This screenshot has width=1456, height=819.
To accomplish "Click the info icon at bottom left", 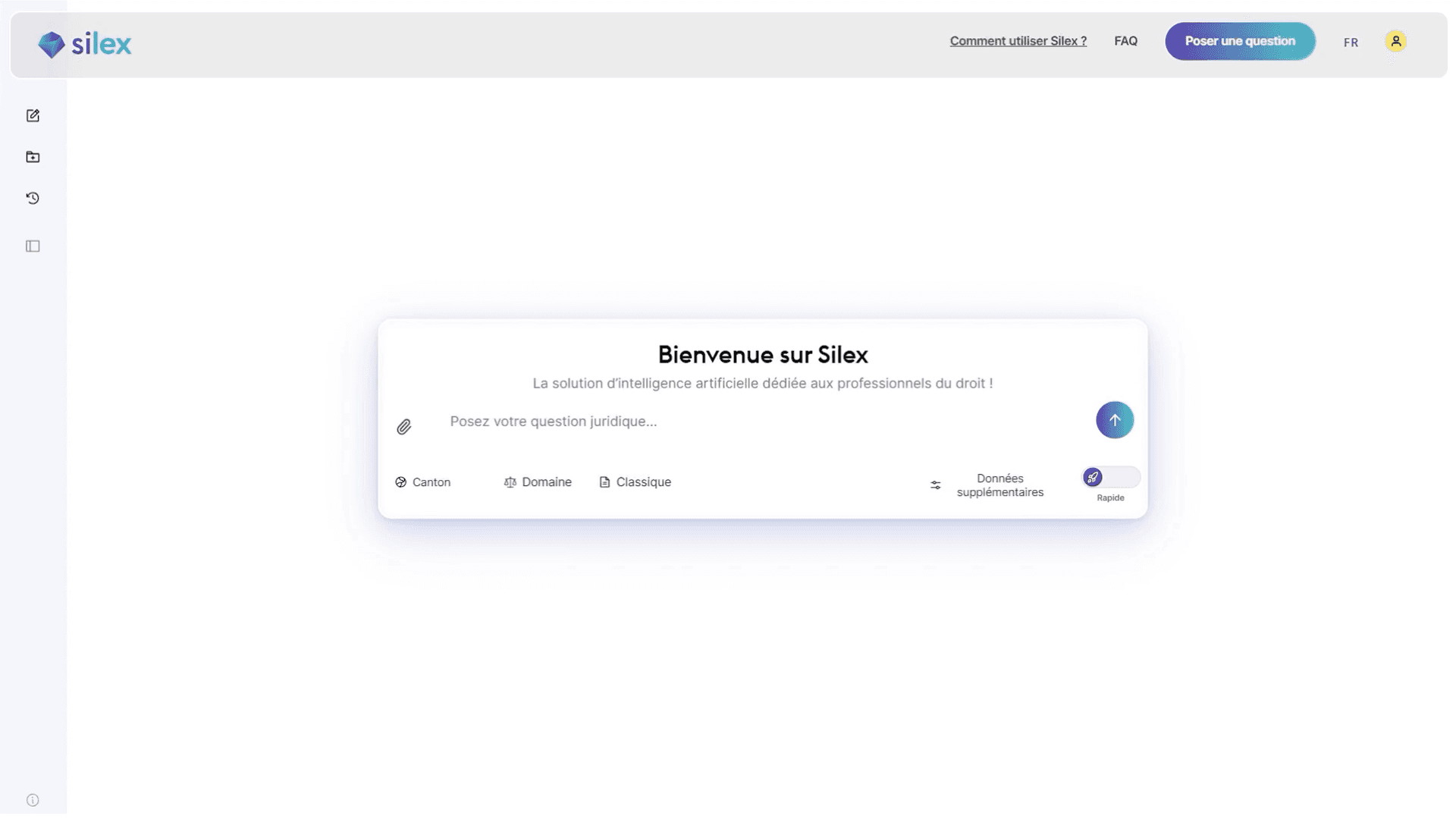I will [33, 800].
